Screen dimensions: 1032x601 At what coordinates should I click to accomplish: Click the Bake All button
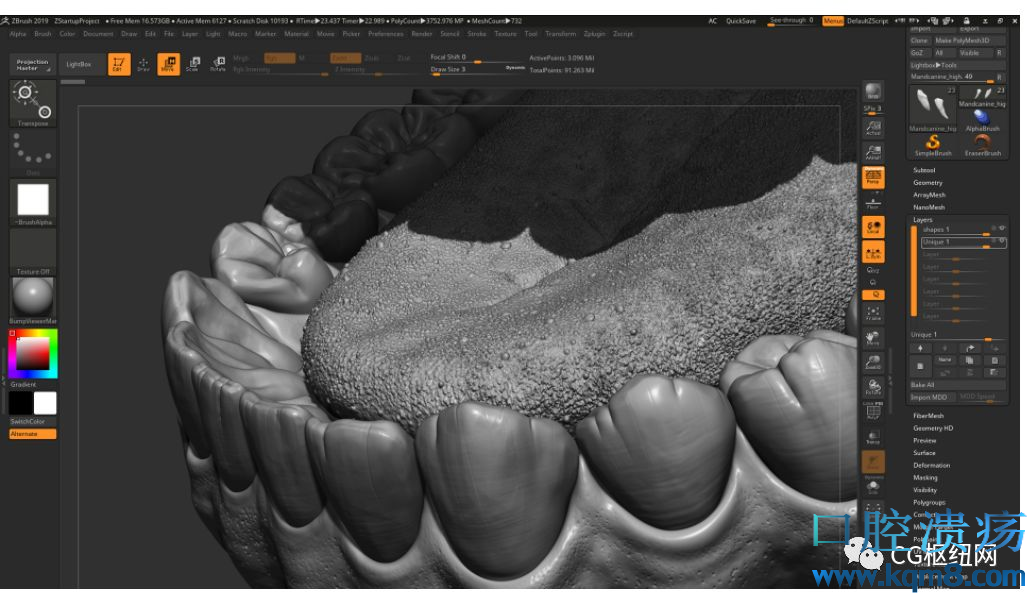tap(958, 384)
